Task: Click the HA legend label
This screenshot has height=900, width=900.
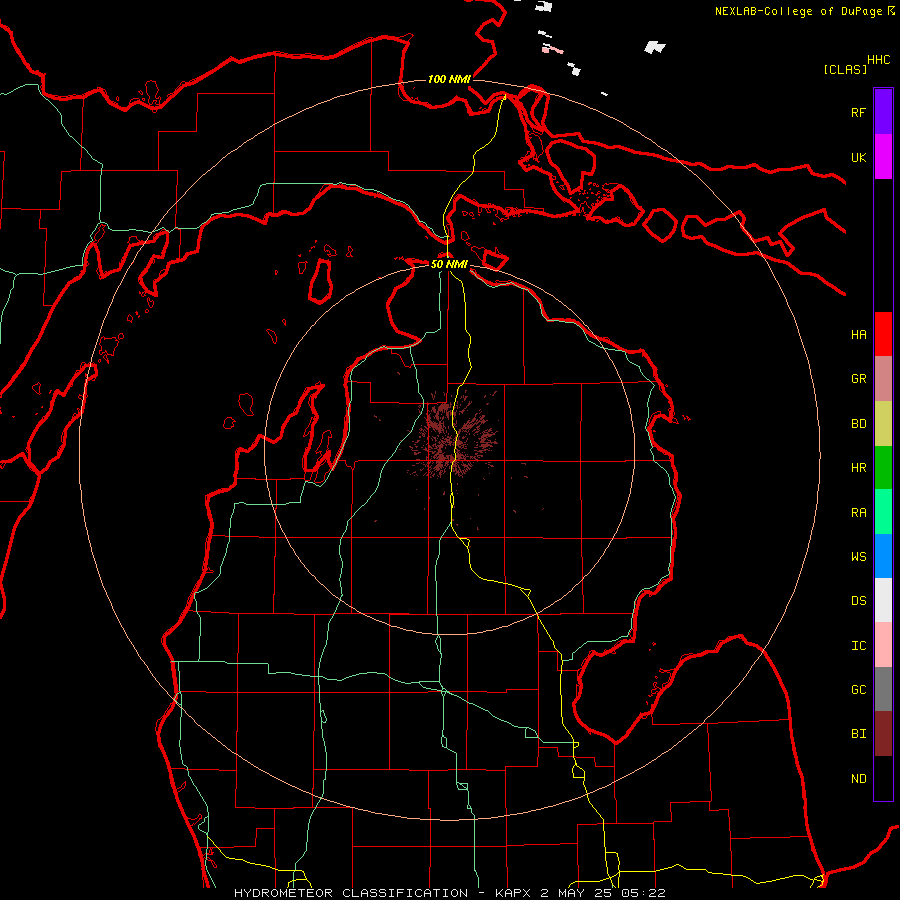Action: 858,335
